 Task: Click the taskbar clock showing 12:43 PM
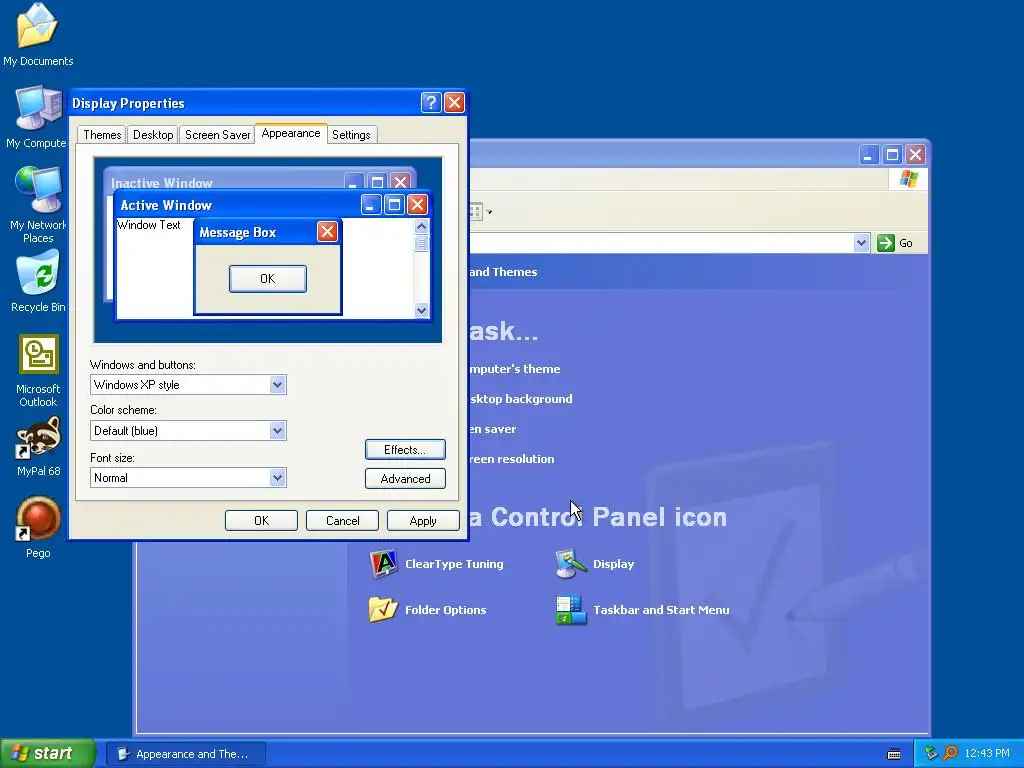click(987, 754)
